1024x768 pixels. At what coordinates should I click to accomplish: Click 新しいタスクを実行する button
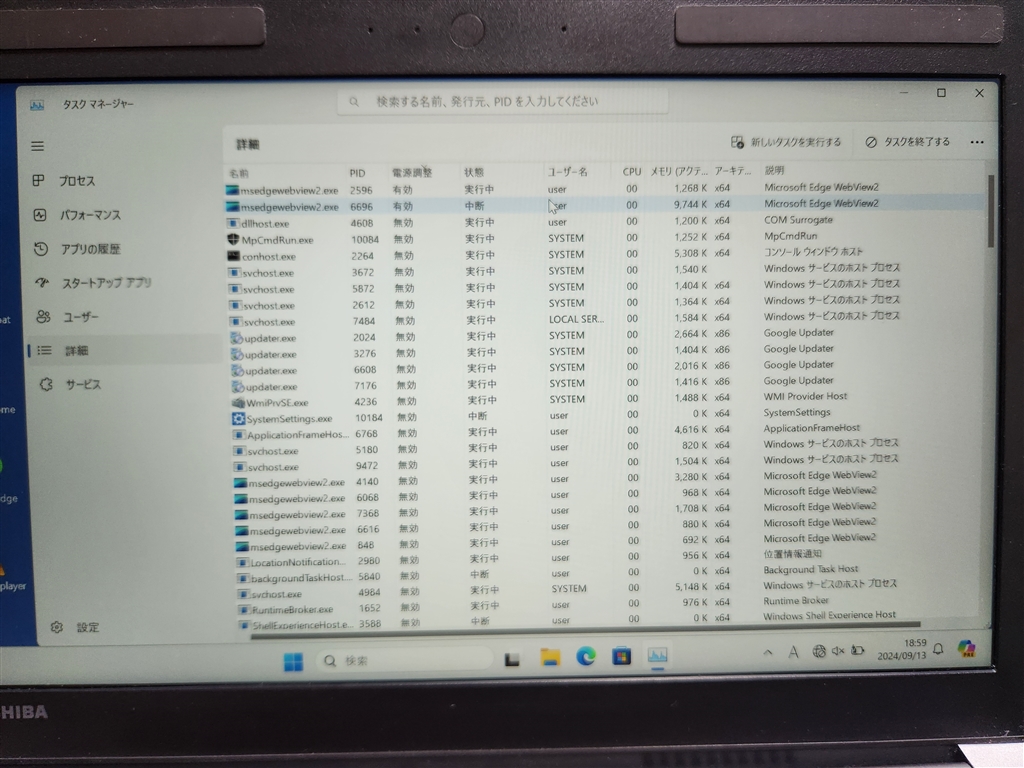[x=786, y=142]
